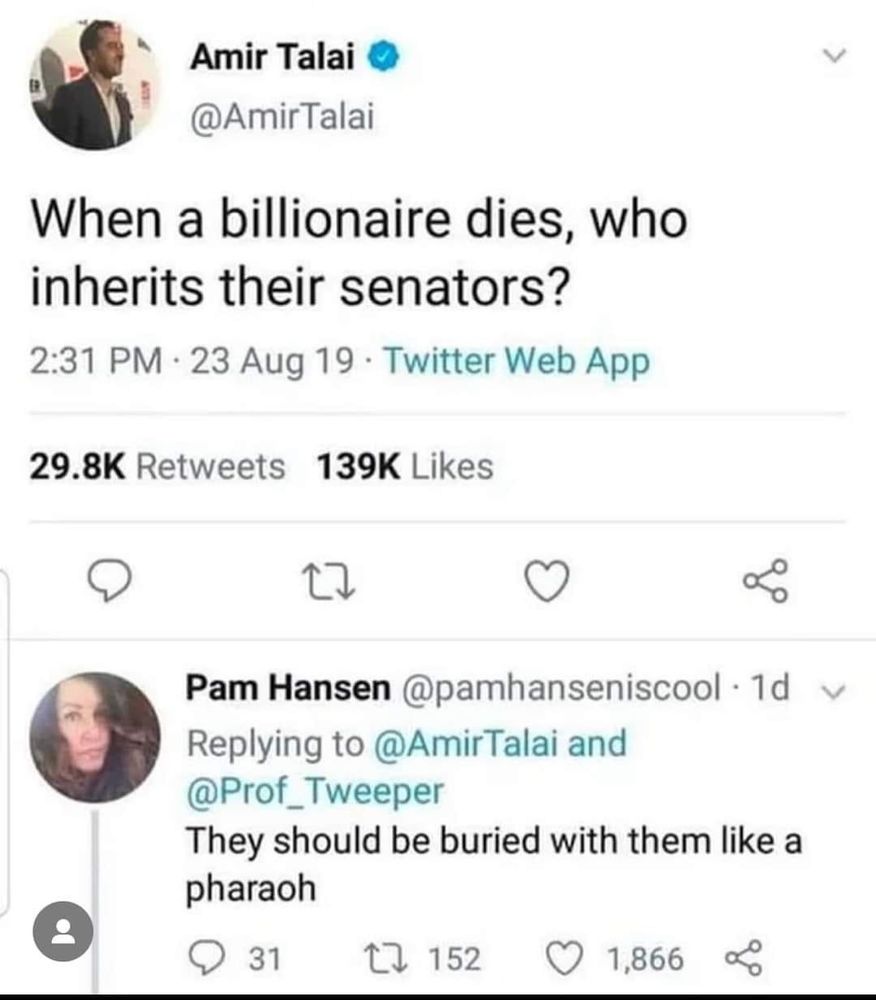Like Amir Talai's main tweet

548,581
